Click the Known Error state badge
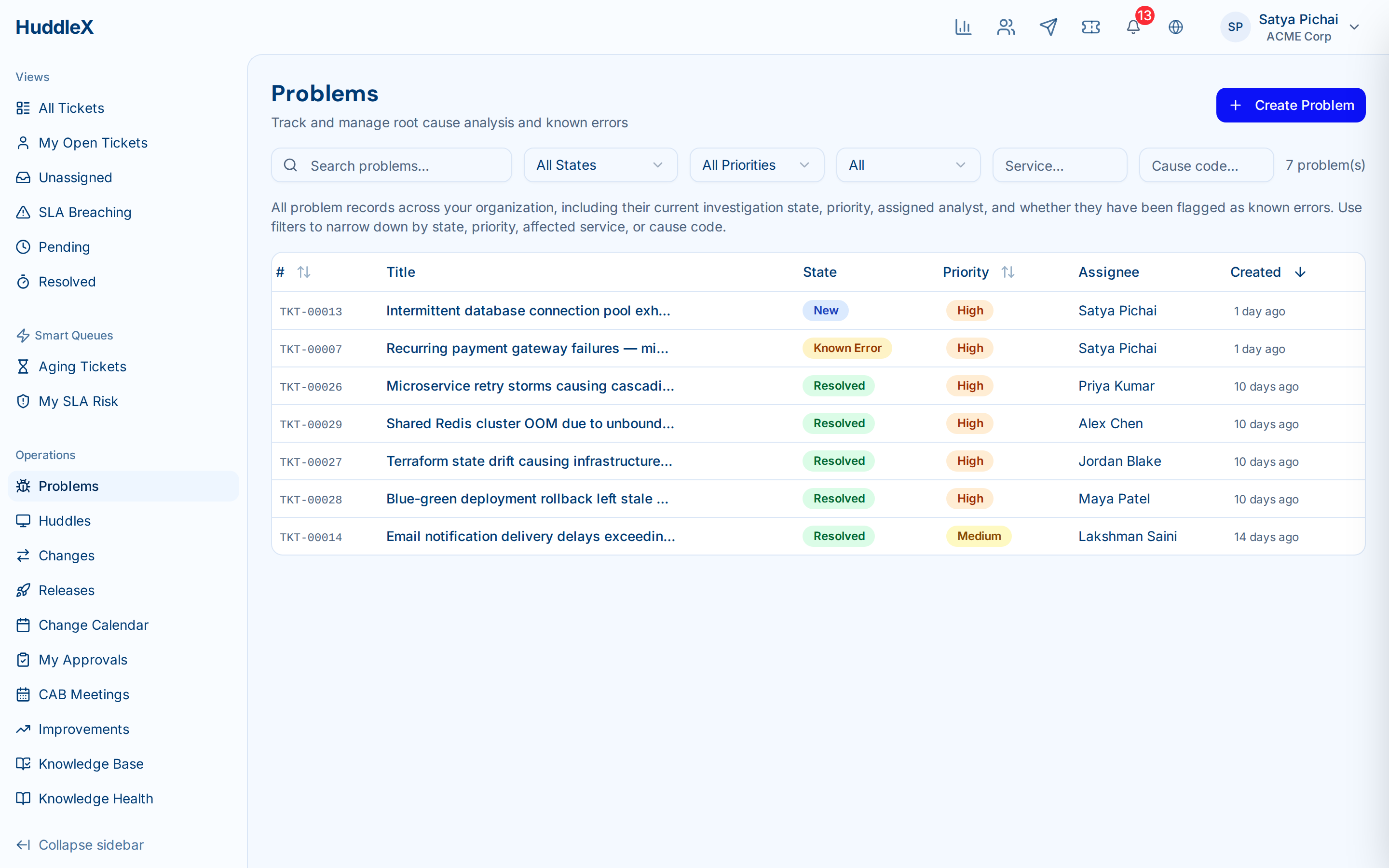This screenshot has width=1389, height=868. [x=847, y=349]
